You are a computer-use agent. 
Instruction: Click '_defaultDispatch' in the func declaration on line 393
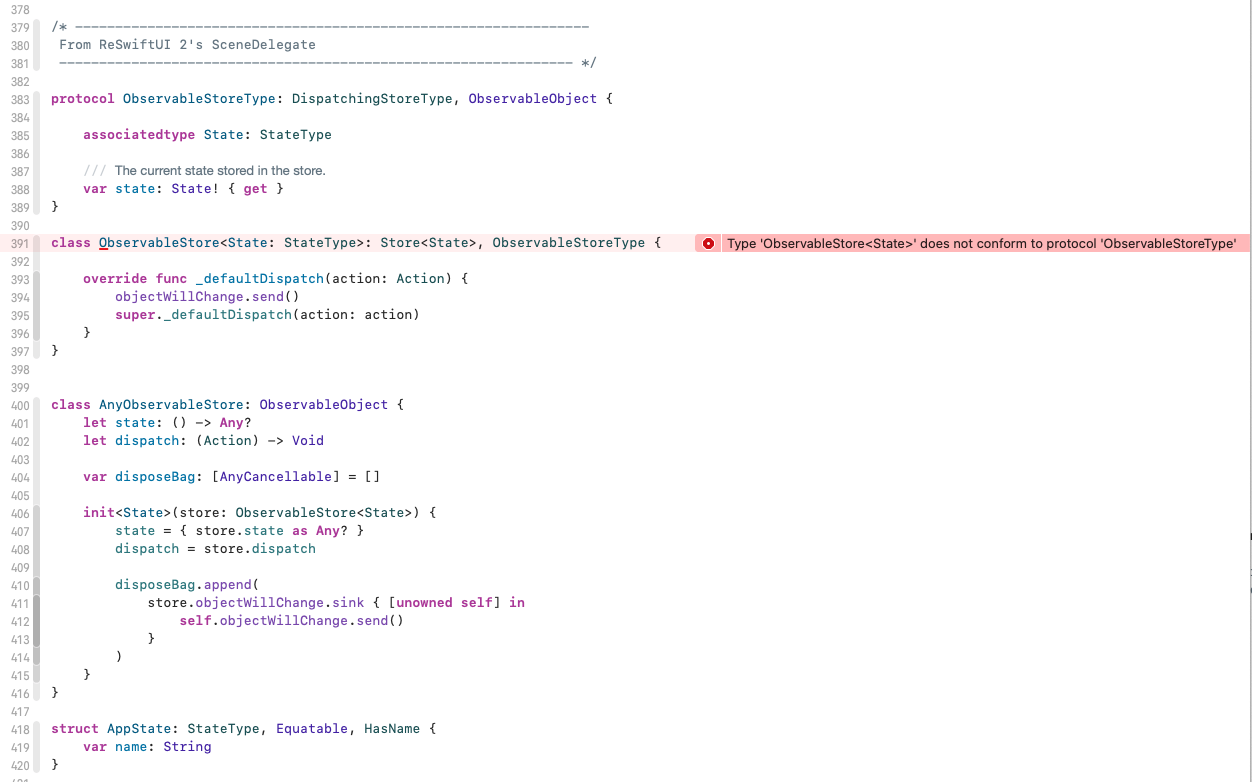(x=259, y=279)
